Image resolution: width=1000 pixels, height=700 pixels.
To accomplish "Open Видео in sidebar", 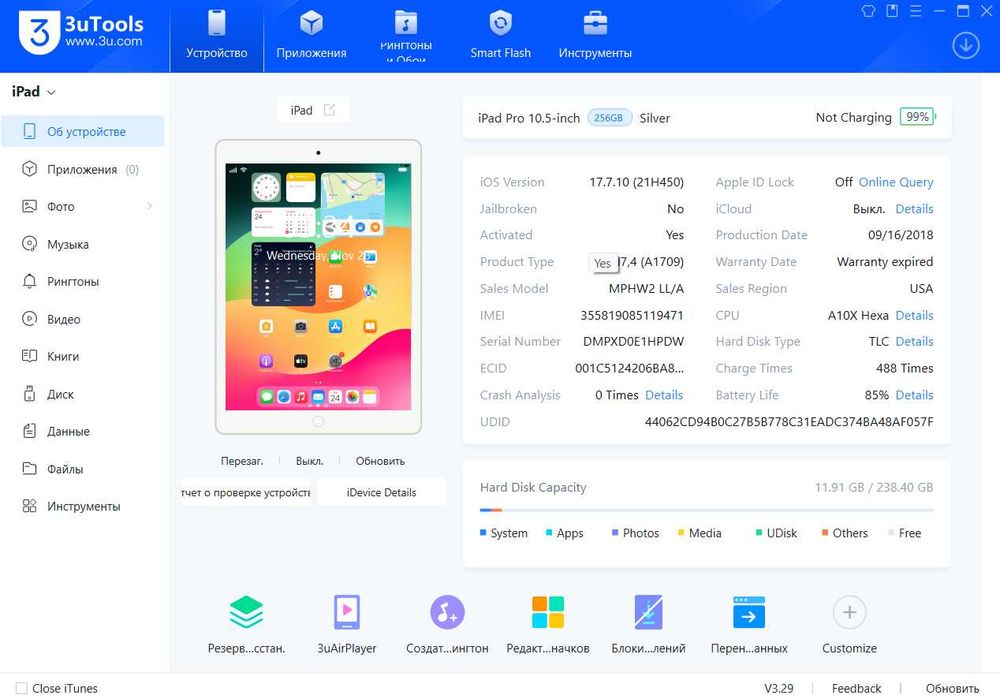I will tap(83, 319).
